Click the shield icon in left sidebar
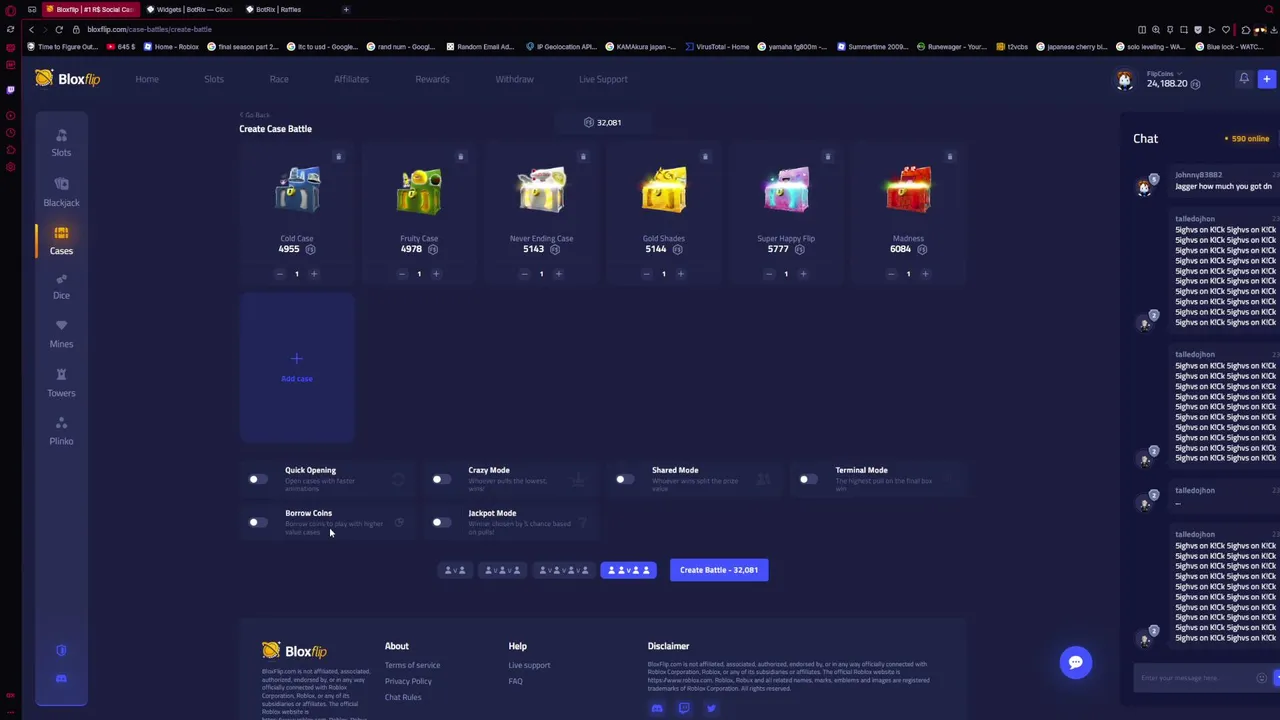1280x720 pixels. click(x=61, y=650)
